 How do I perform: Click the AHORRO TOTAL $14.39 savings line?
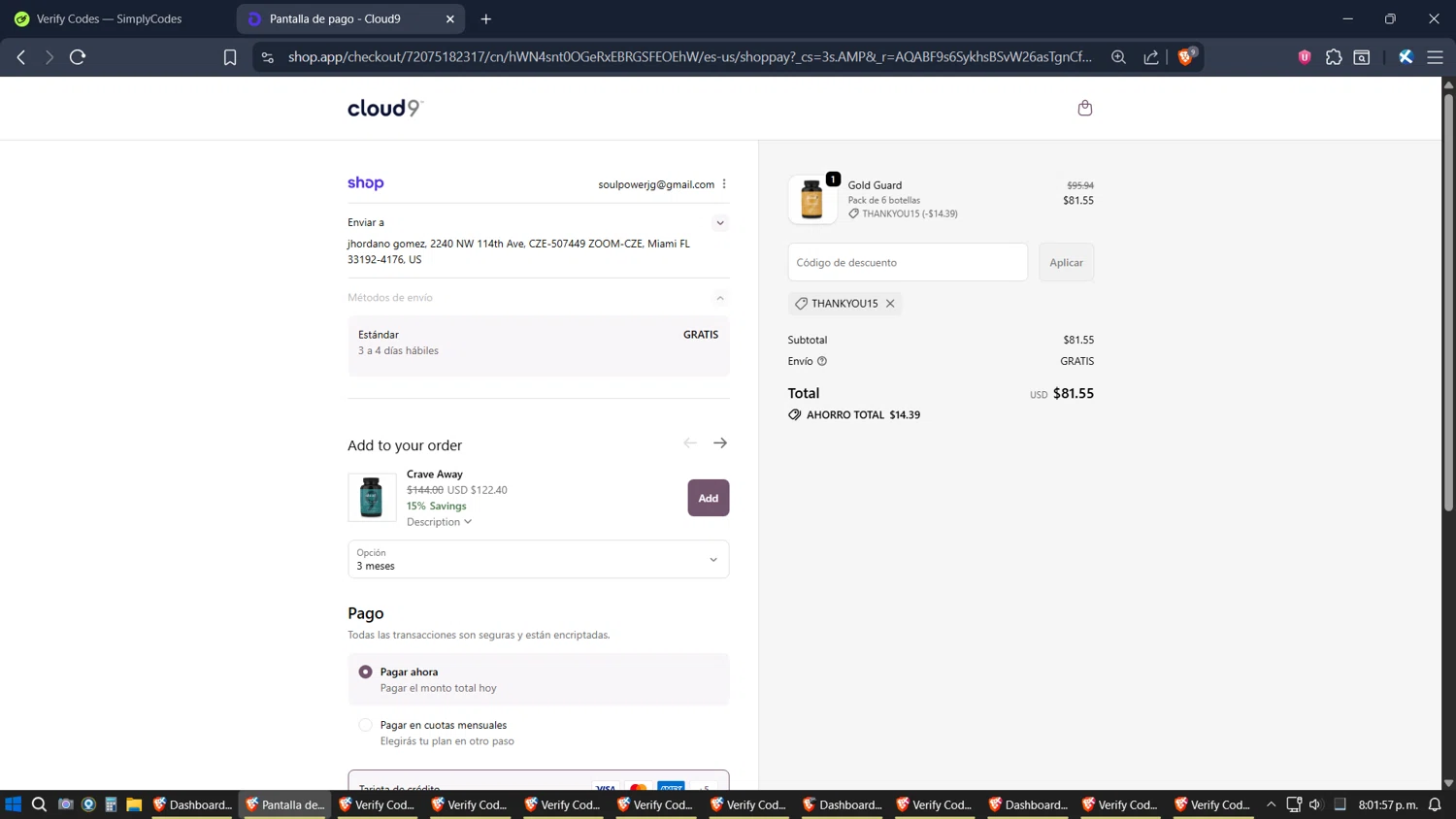pos(854,415)
